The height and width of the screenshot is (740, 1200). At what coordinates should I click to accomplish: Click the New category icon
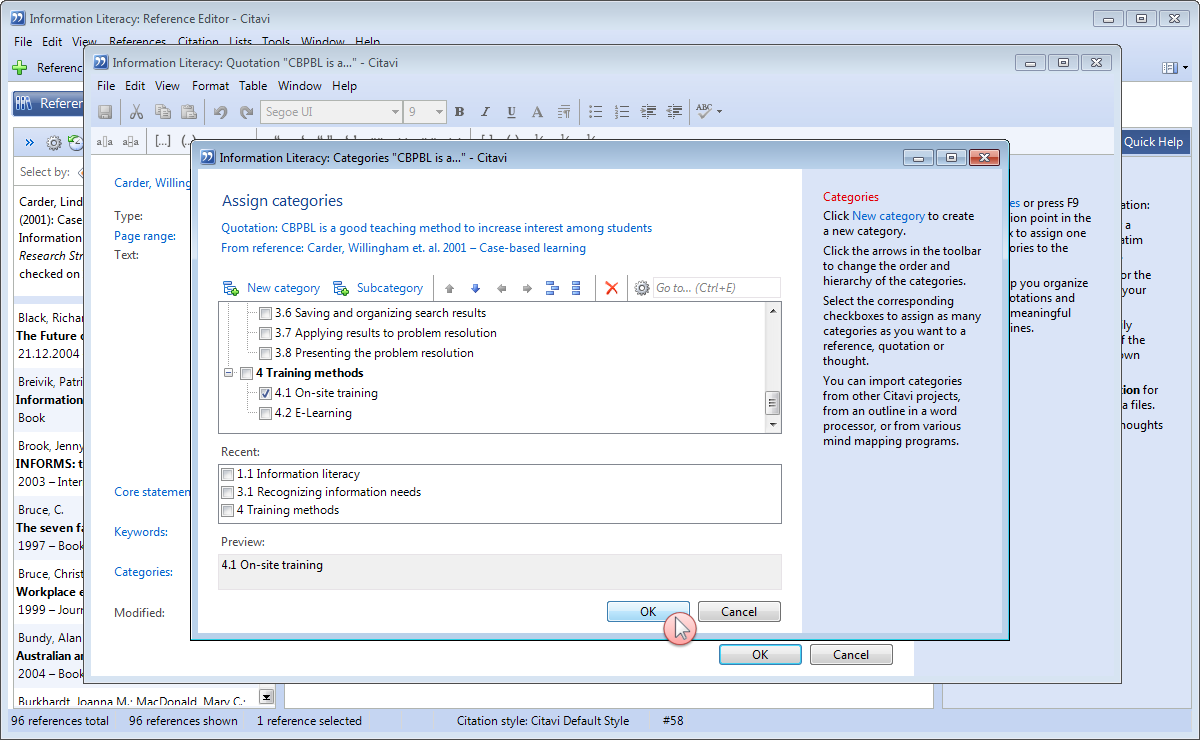231,288
